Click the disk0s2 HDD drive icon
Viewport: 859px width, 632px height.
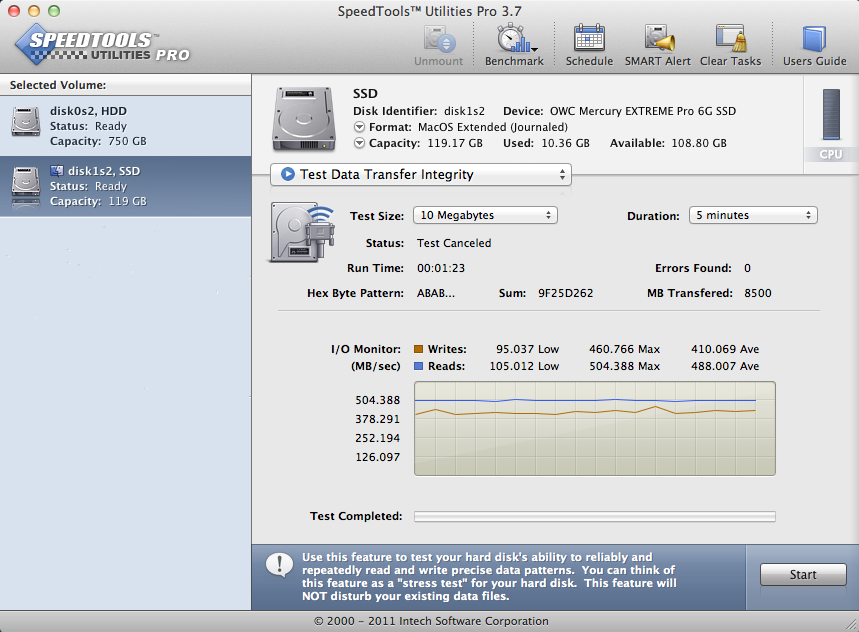pos(26,122)
